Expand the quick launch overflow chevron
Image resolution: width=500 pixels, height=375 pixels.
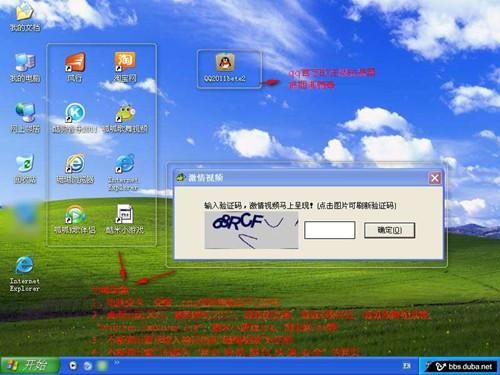(x=117, y=362)
